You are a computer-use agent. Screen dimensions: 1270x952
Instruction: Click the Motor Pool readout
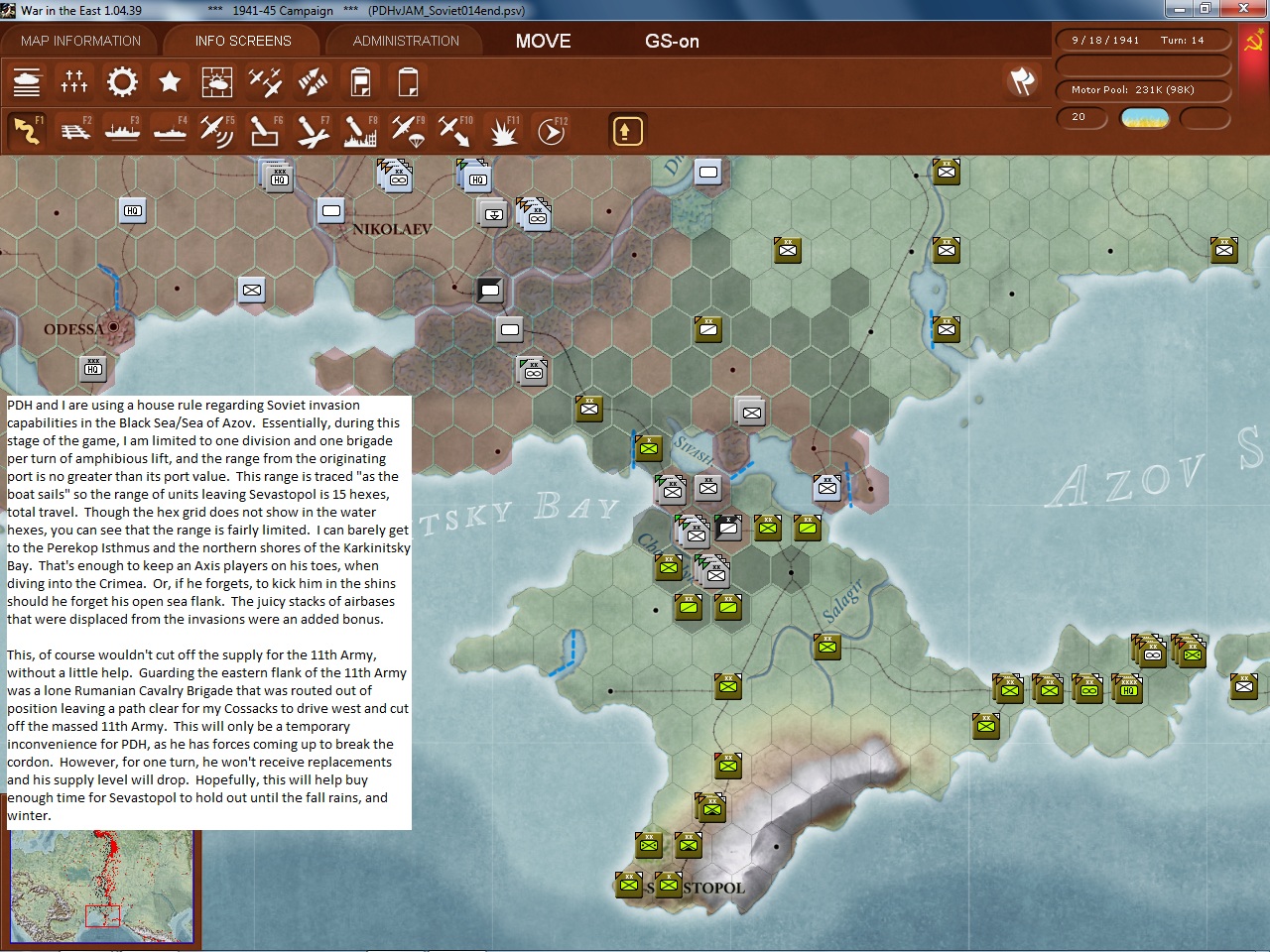(1143, 90)
